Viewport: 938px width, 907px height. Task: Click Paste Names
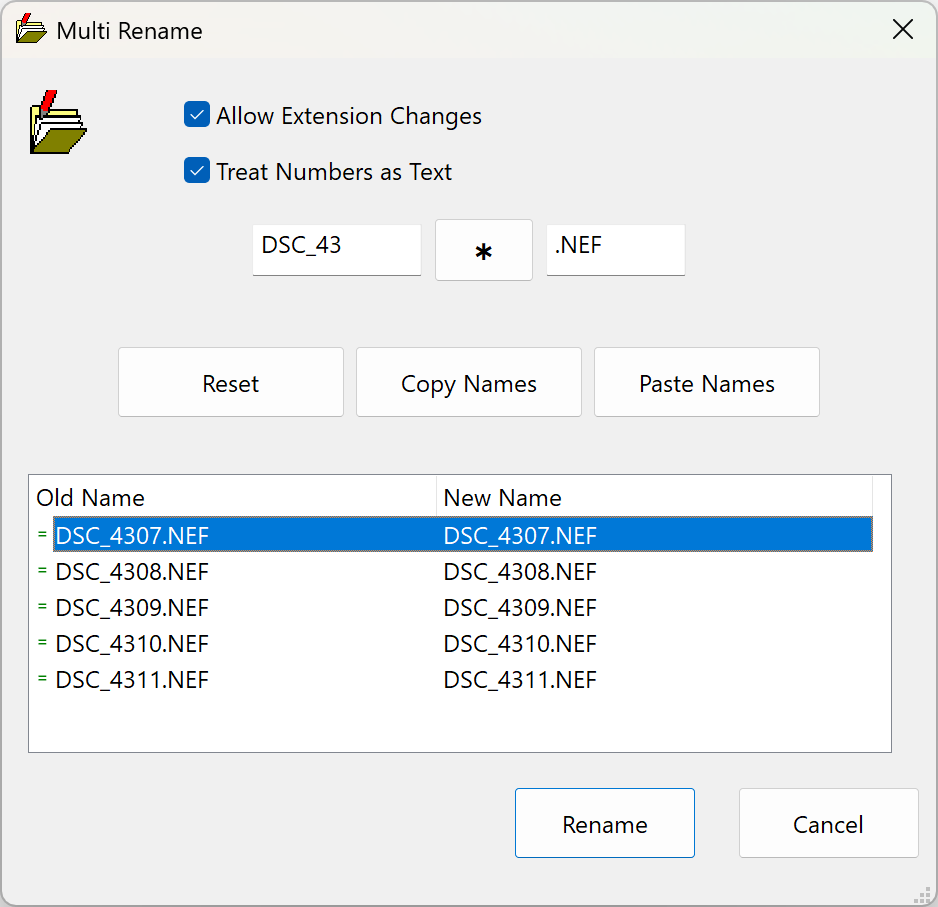click(706, 382)
